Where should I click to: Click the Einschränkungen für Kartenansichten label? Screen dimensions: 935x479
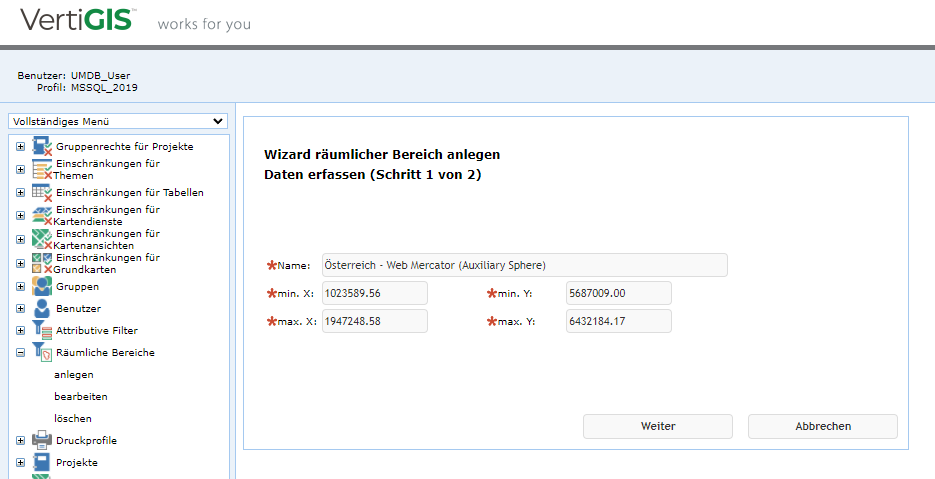point(107,239)
